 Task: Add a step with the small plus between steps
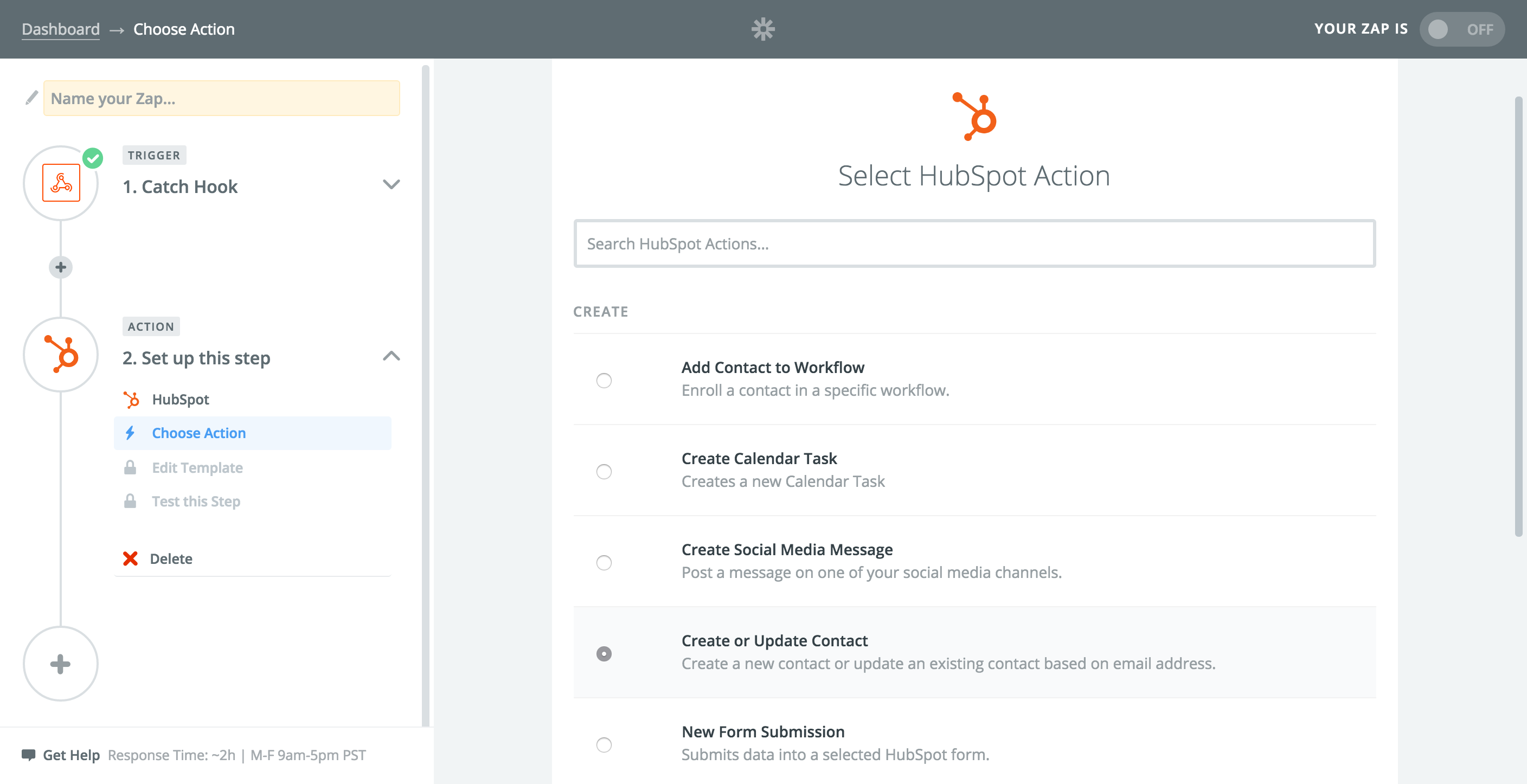pyautogui.click(x=61, y=267)
